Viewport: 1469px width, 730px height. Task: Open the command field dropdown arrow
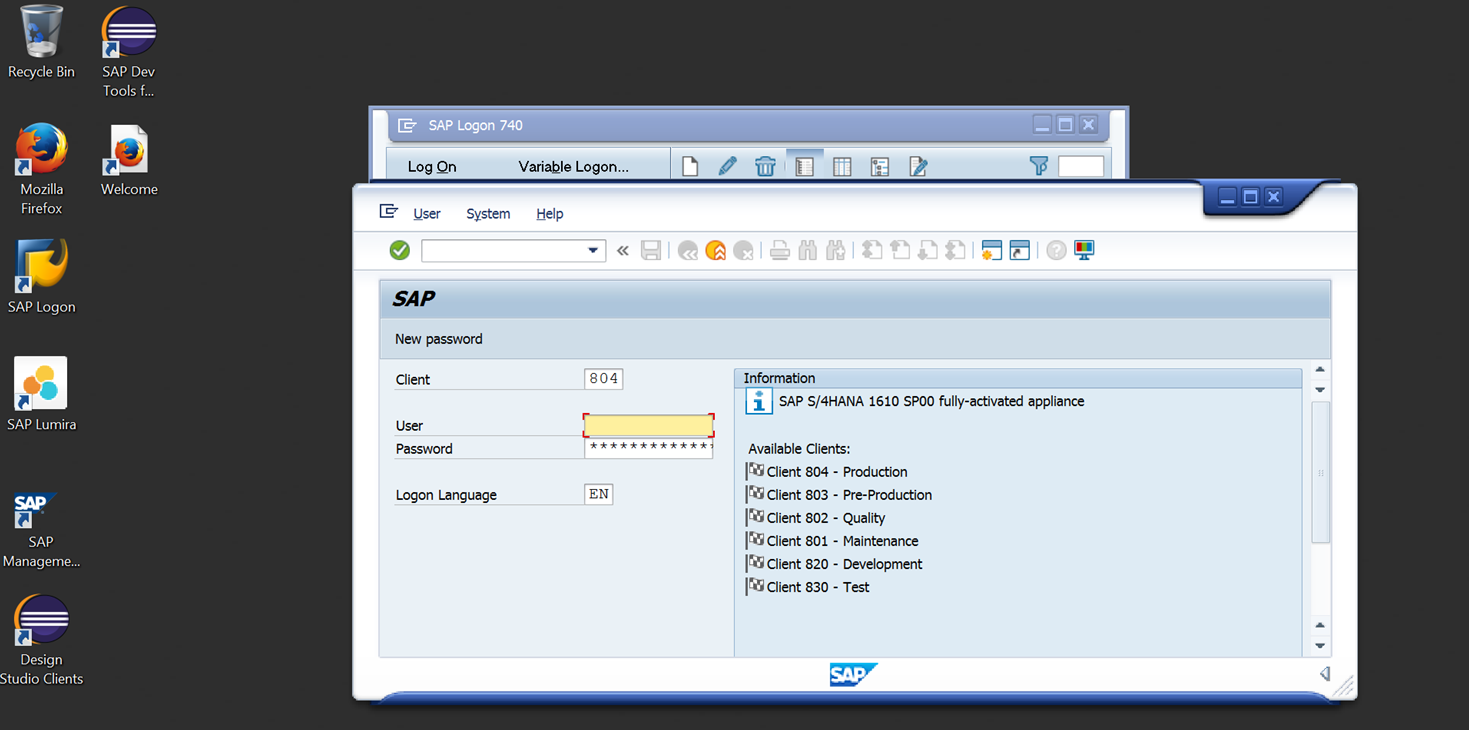[593, 250]
